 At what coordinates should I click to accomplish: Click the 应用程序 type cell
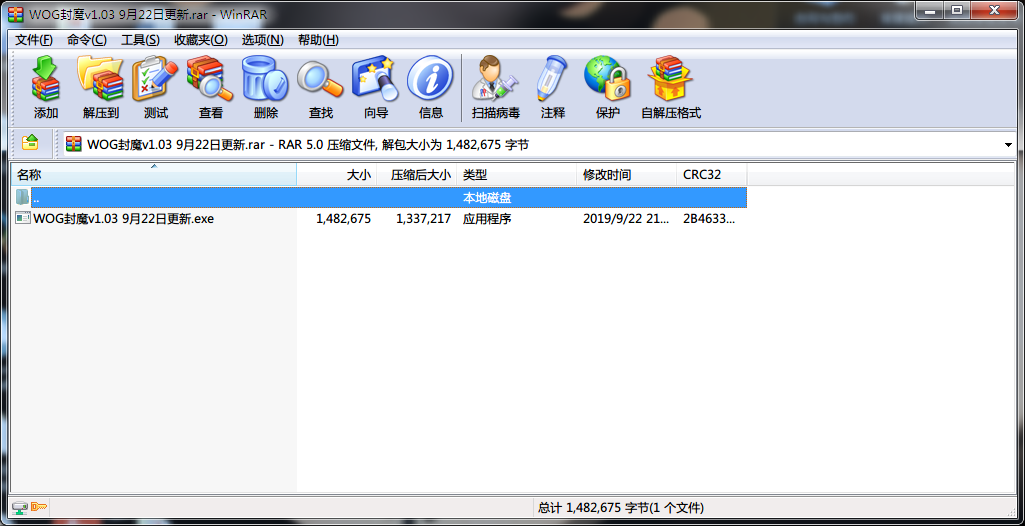(x=487, y=219)
